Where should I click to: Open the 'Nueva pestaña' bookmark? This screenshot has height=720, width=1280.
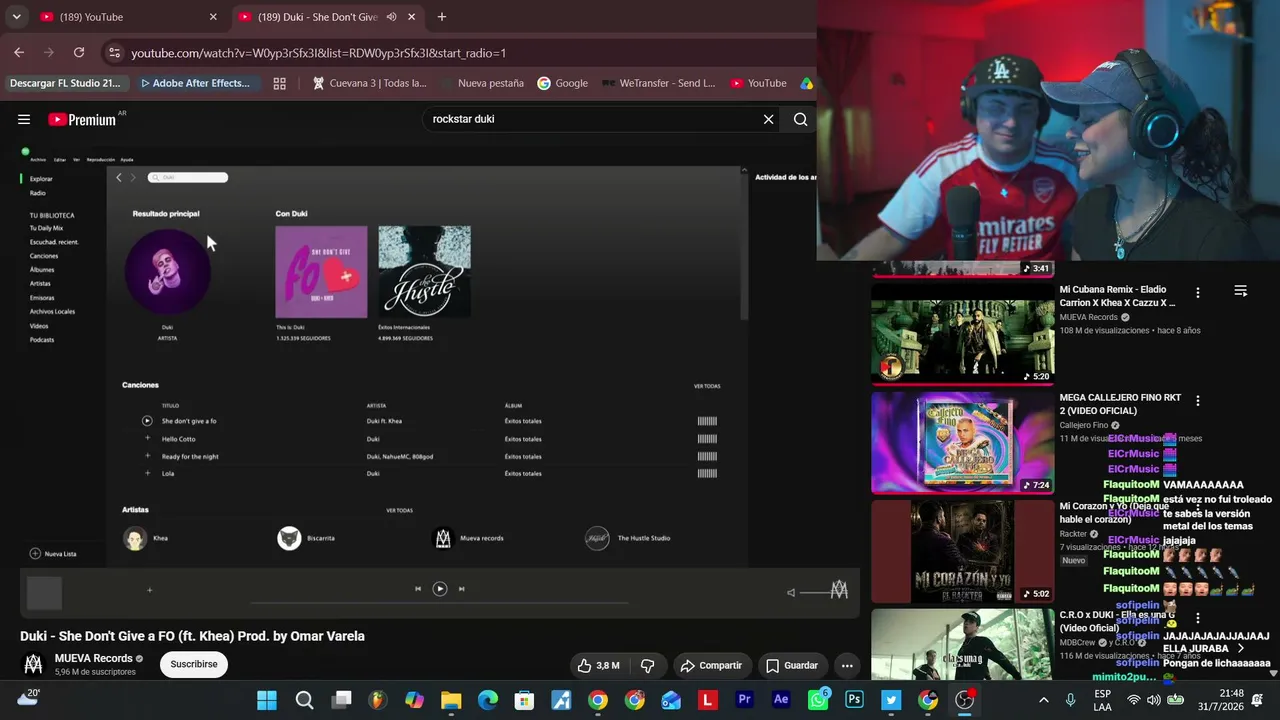point(481,83)
